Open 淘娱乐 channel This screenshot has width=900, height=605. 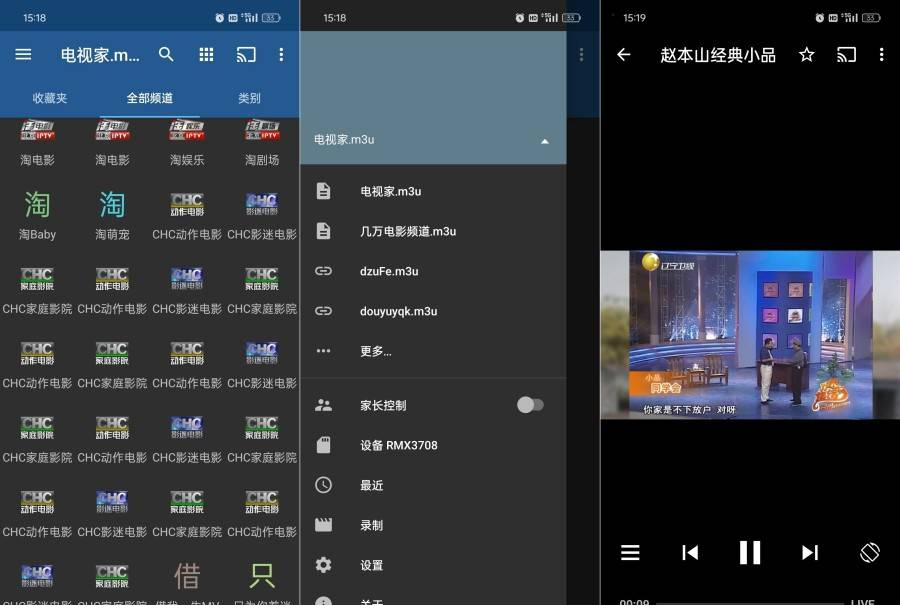tap(187, 144)
